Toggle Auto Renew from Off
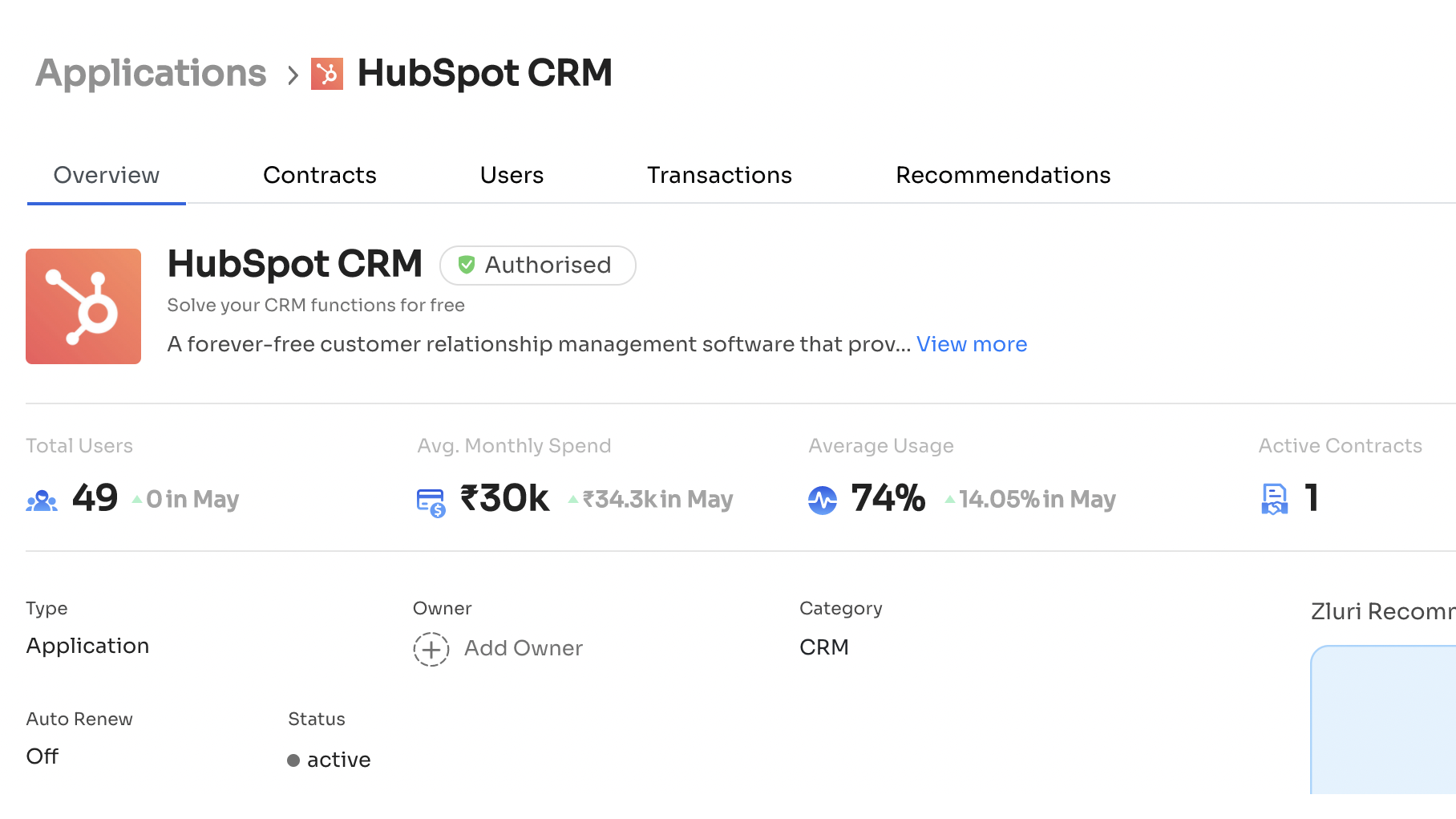 42,756
